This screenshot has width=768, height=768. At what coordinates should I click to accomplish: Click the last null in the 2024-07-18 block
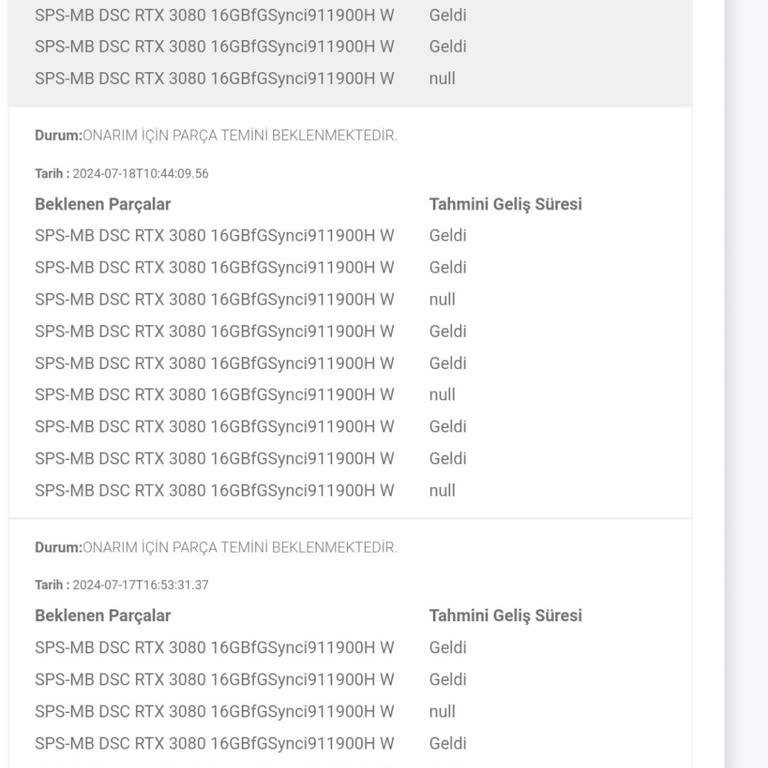(442, 491)
